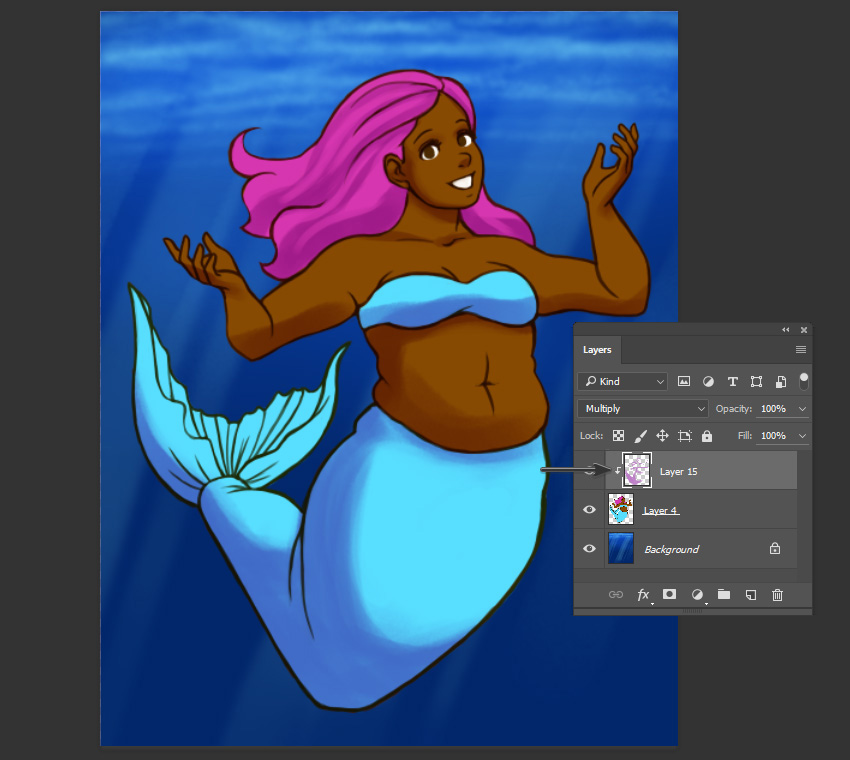This screenshot has height=760, width=850.
Task: Open the fx layer style menu
Action: click(643, 595)
